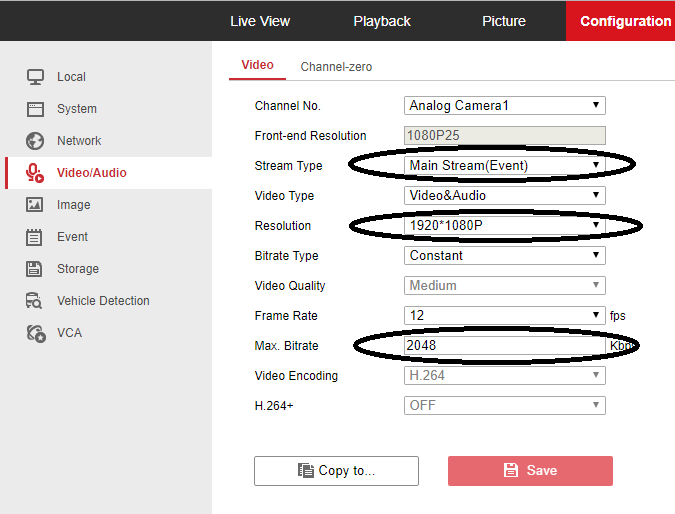Click the Copy to... button
Screen dimensions: 675x514
(336, 471)
